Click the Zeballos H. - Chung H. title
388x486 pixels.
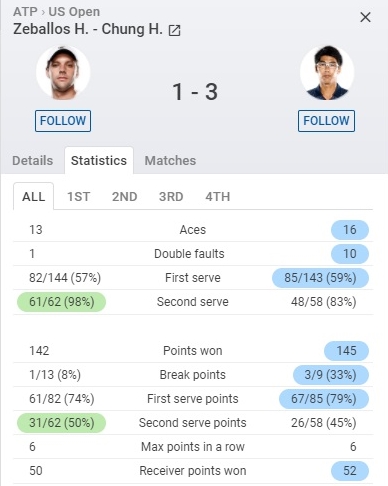coord(88,29)
